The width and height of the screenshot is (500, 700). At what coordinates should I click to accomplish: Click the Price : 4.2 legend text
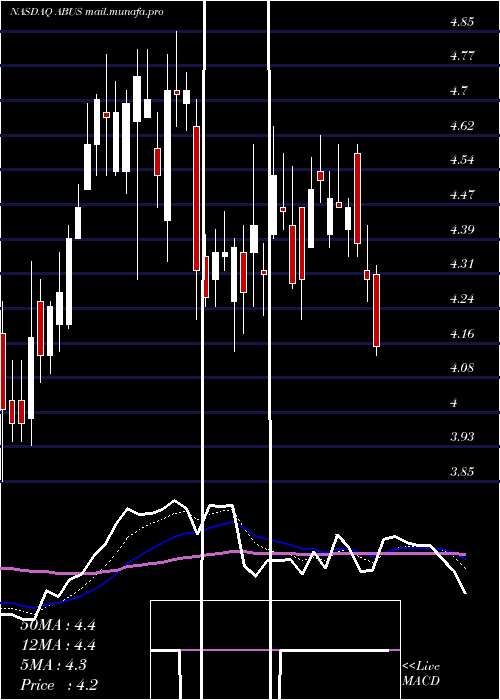[59, 685]
